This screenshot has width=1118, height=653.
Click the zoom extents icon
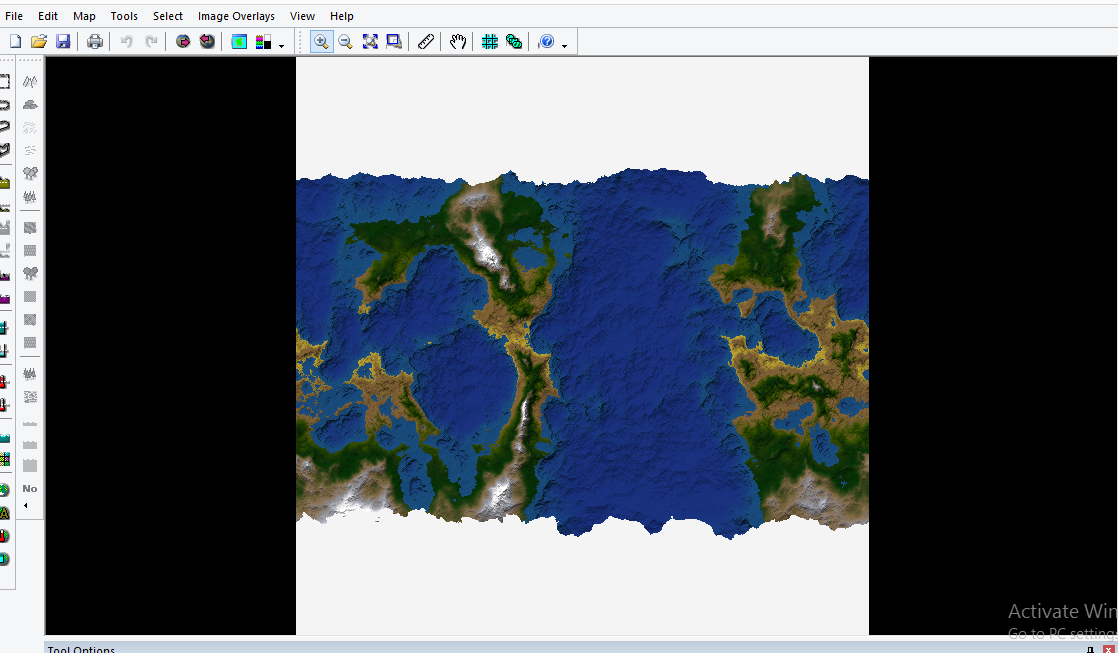click(x=370, y=42)
